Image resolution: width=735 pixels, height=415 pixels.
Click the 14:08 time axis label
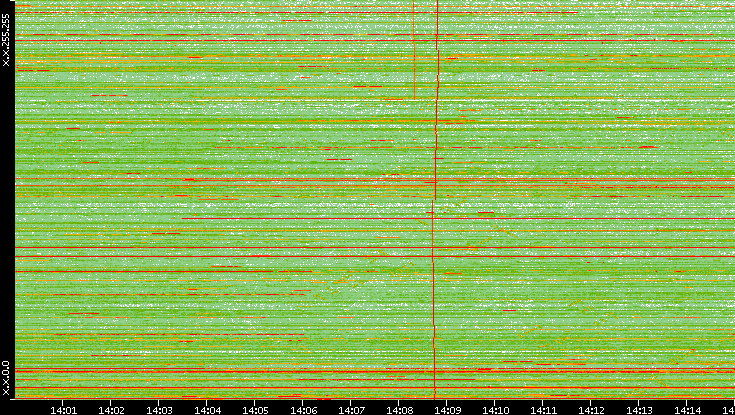398,410
